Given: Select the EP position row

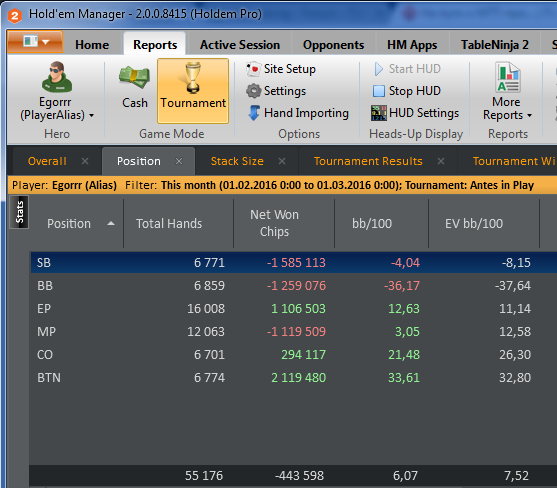Looking at the screenshot, I should 293,309.
